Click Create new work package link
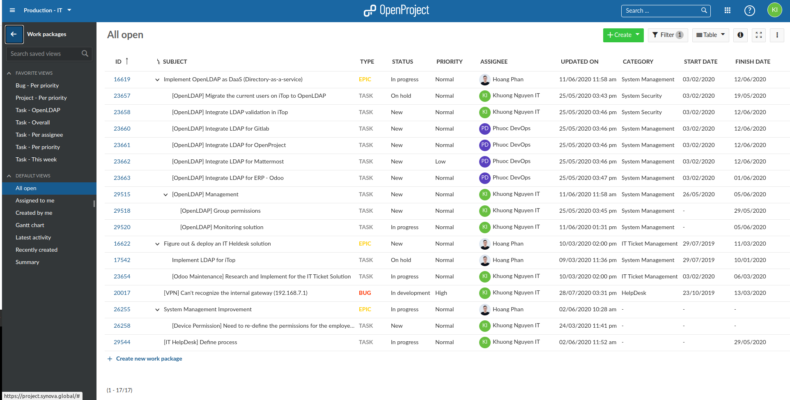Viewport: 790px width, 400px height. (150, 357)
